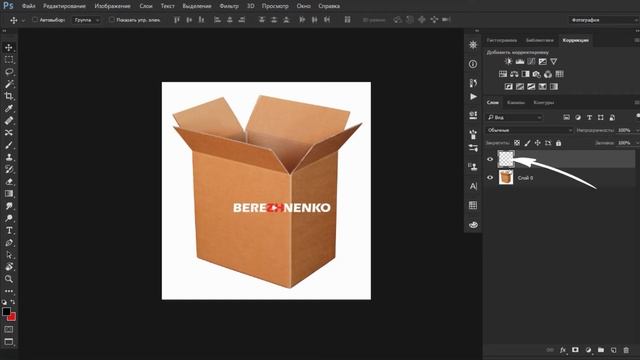Open the Info panel icon in side strip
The width and height of the screenshot is (640, 360).
(473, 64)
